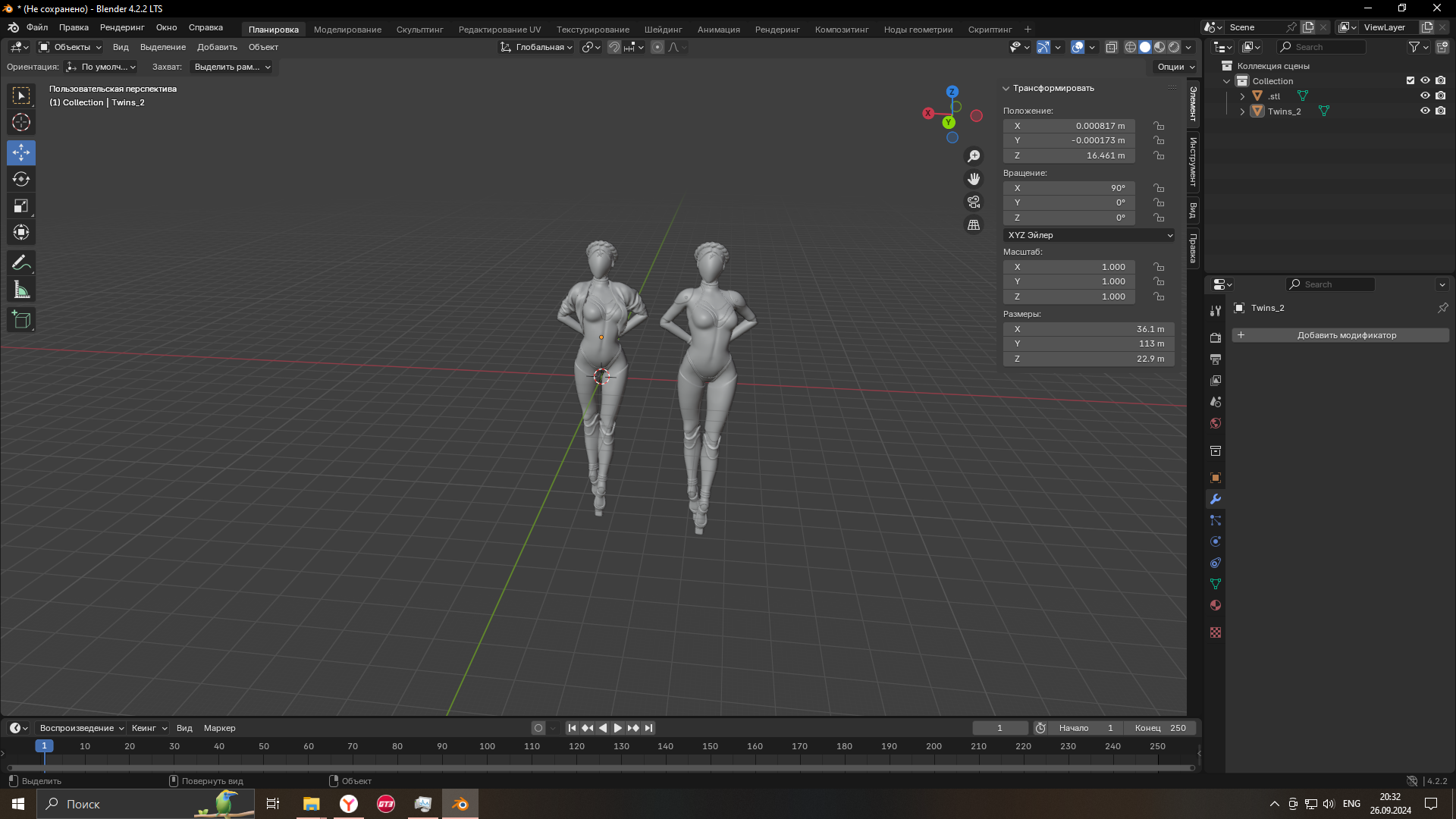Toggle Collection exclude checkbox in outliner
Viewport: 1456px width, 819px height.
pyautogui.click(x=1410, y=80)
